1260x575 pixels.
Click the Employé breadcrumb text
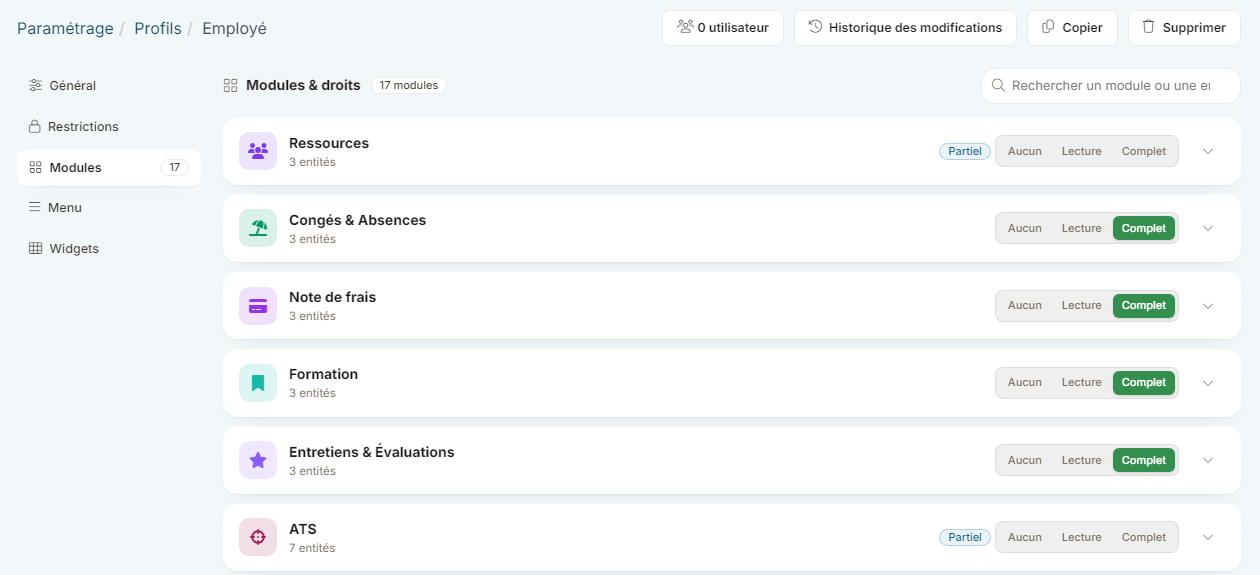click(235, 28)
